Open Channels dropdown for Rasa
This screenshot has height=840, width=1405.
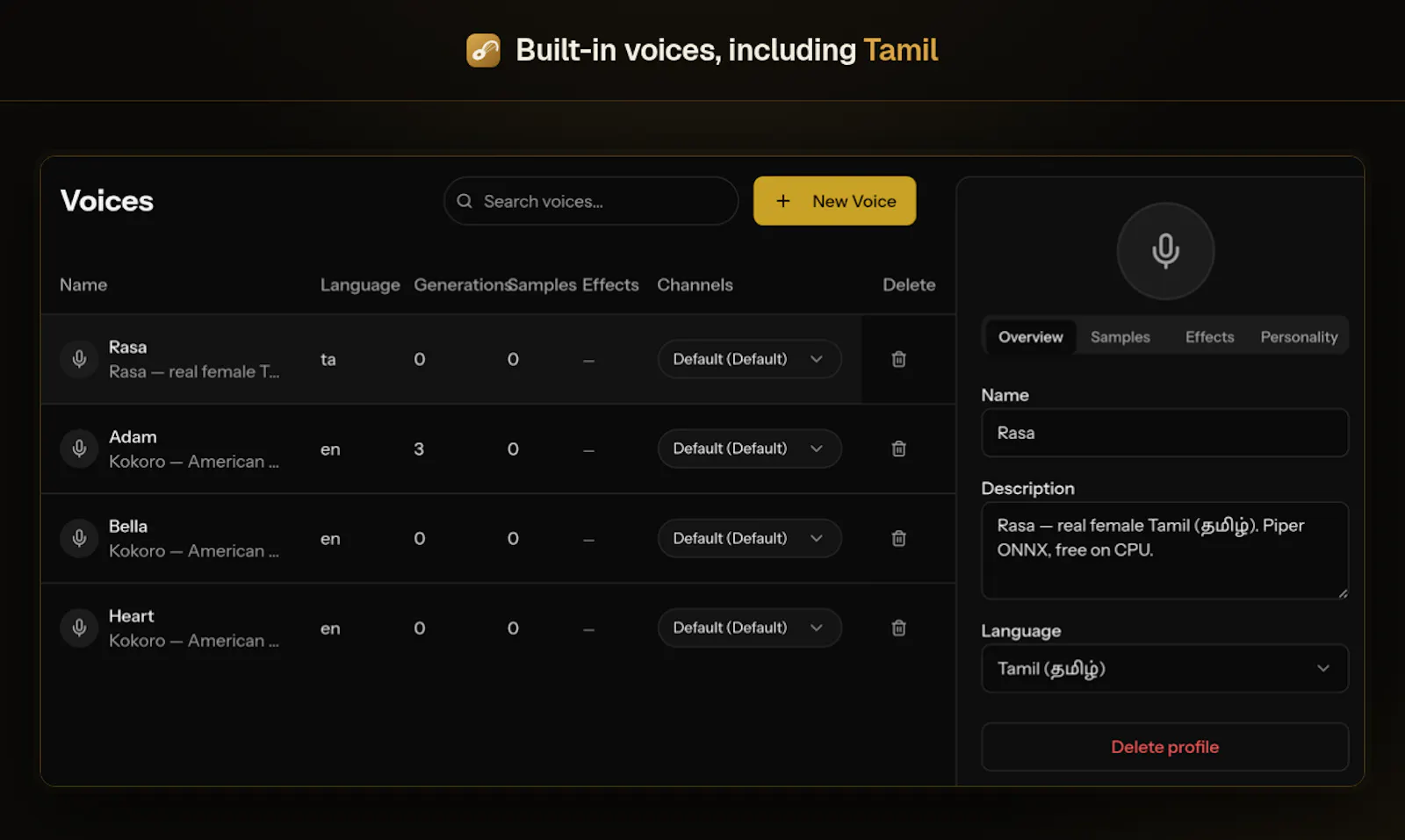tap(749, 359)
